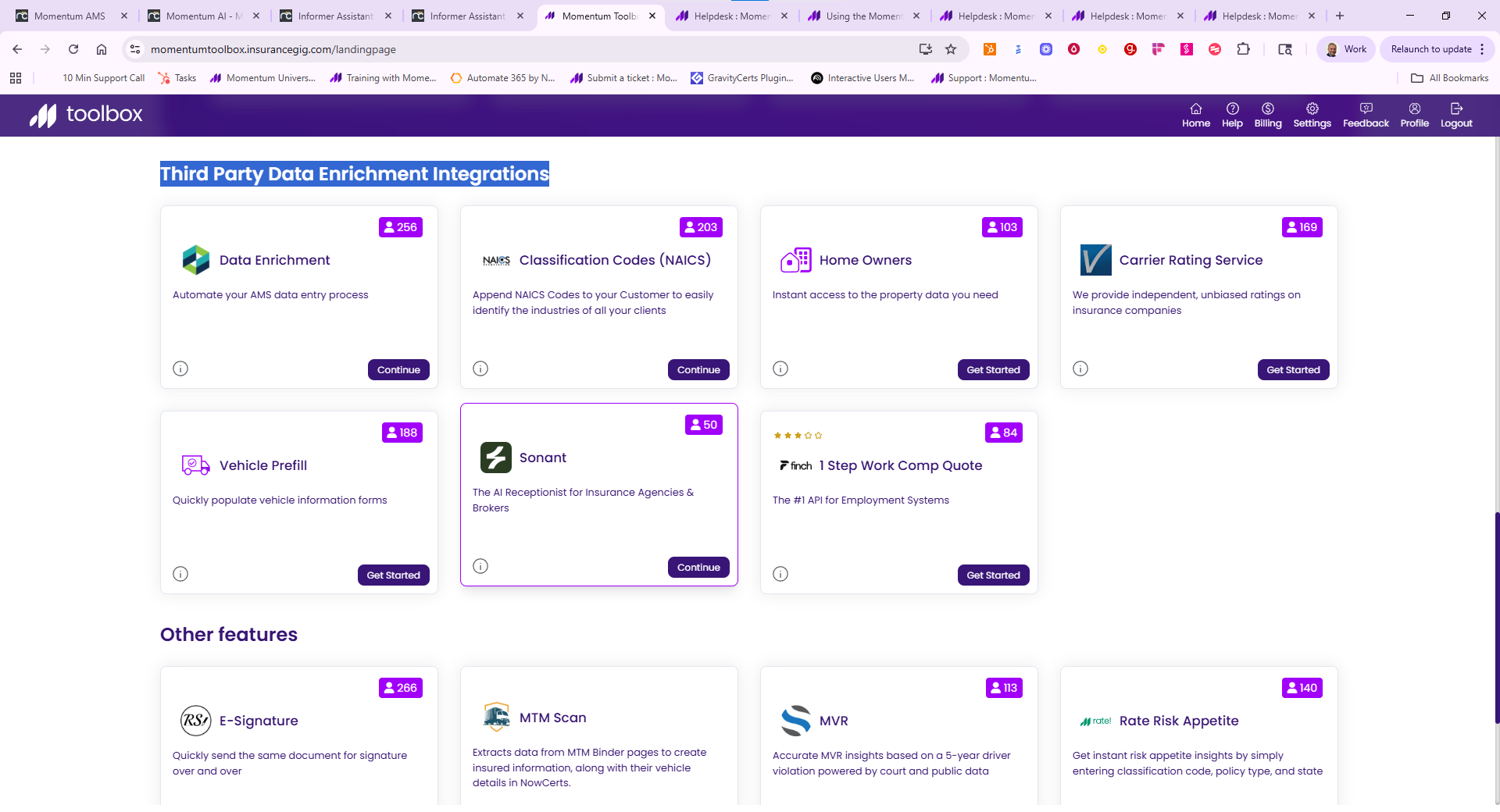The width and height of the screenshot is (1500, 812).
Task: Open GravityCerts Plugin bookmark
Action: tap(742, 78)
